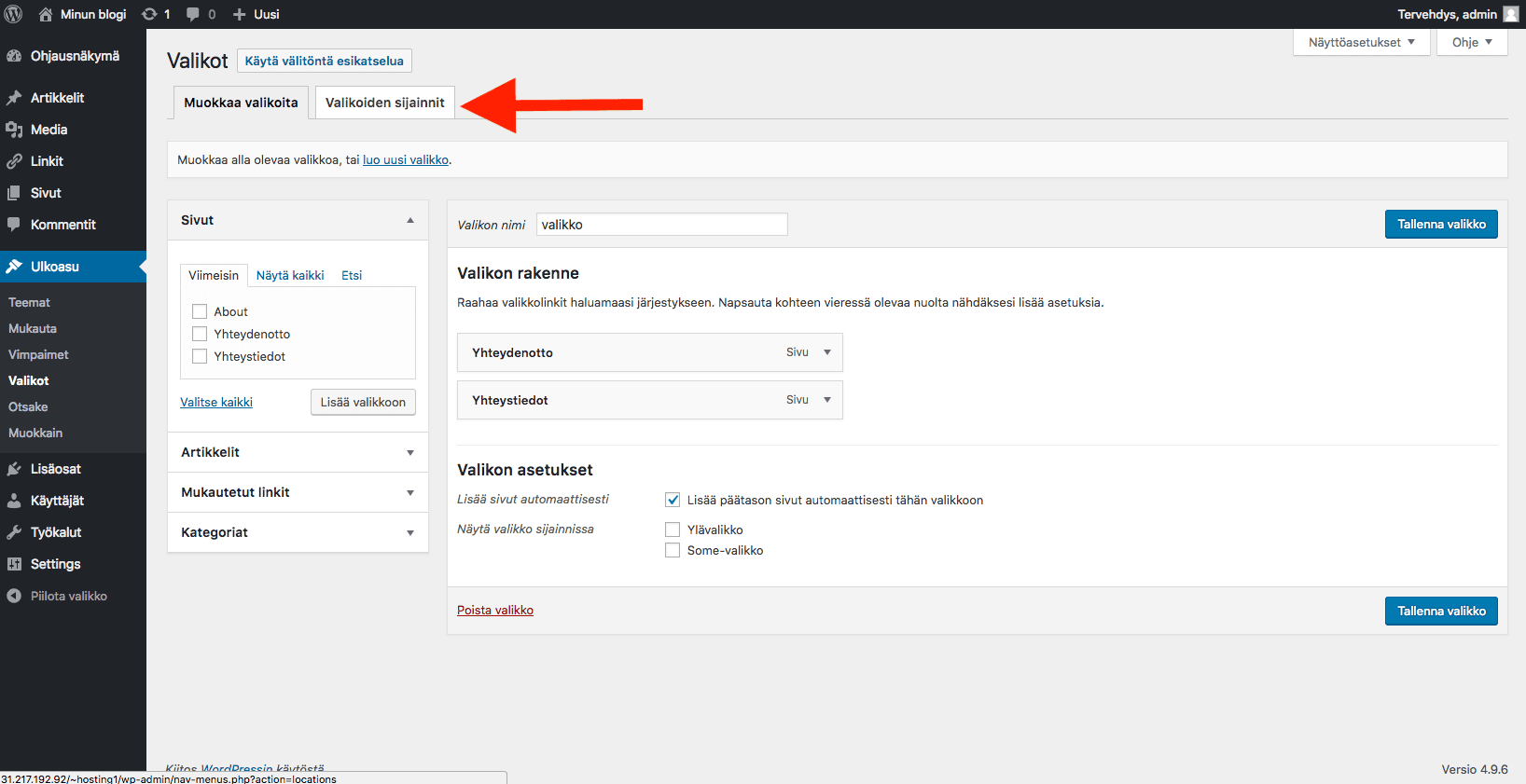Click the Versio 4.9.6 footer text
1526x784 pixels.
(1475, 769)
